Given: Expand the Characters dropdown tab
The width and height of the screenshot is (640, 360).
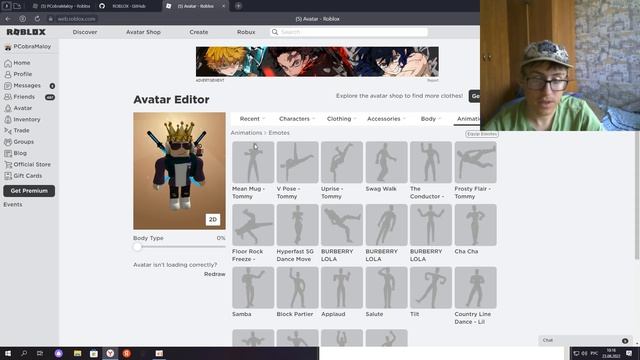Looking at the screenshot, I should [297, 119].
